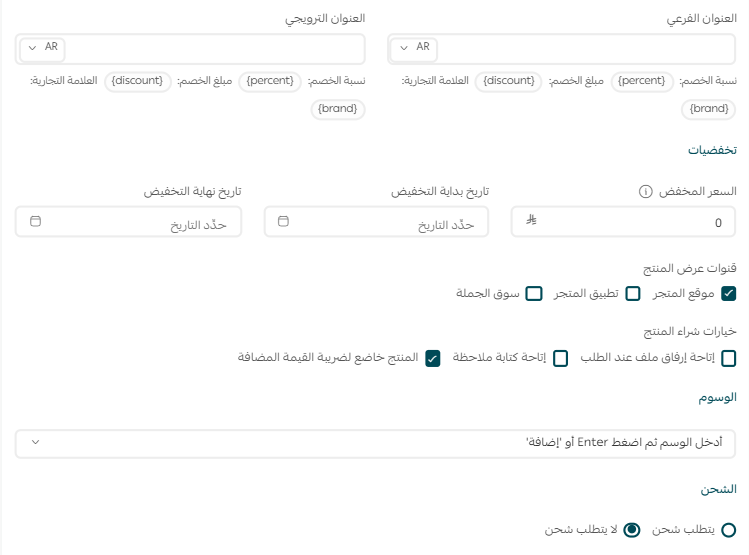The height and width of the screenshot is (555, 749).
Task: Click the discount start date field
Action: [x=376, y=222]
